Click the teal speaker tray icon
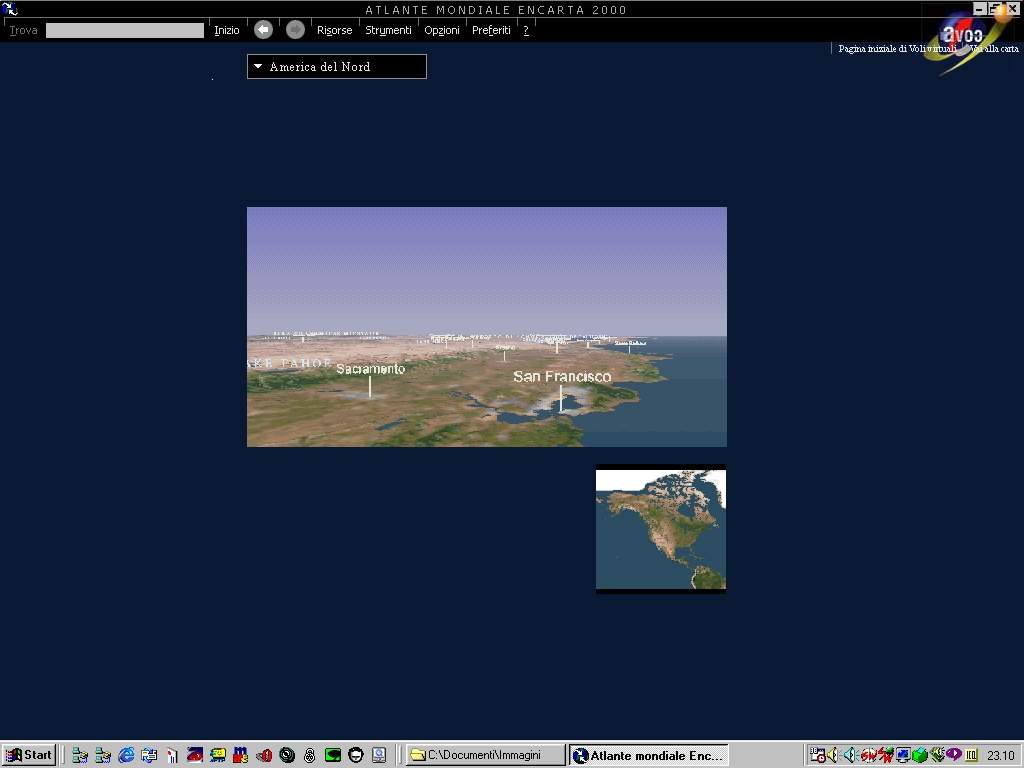This screenshot has width=1024, height=768. click(851, 756)
